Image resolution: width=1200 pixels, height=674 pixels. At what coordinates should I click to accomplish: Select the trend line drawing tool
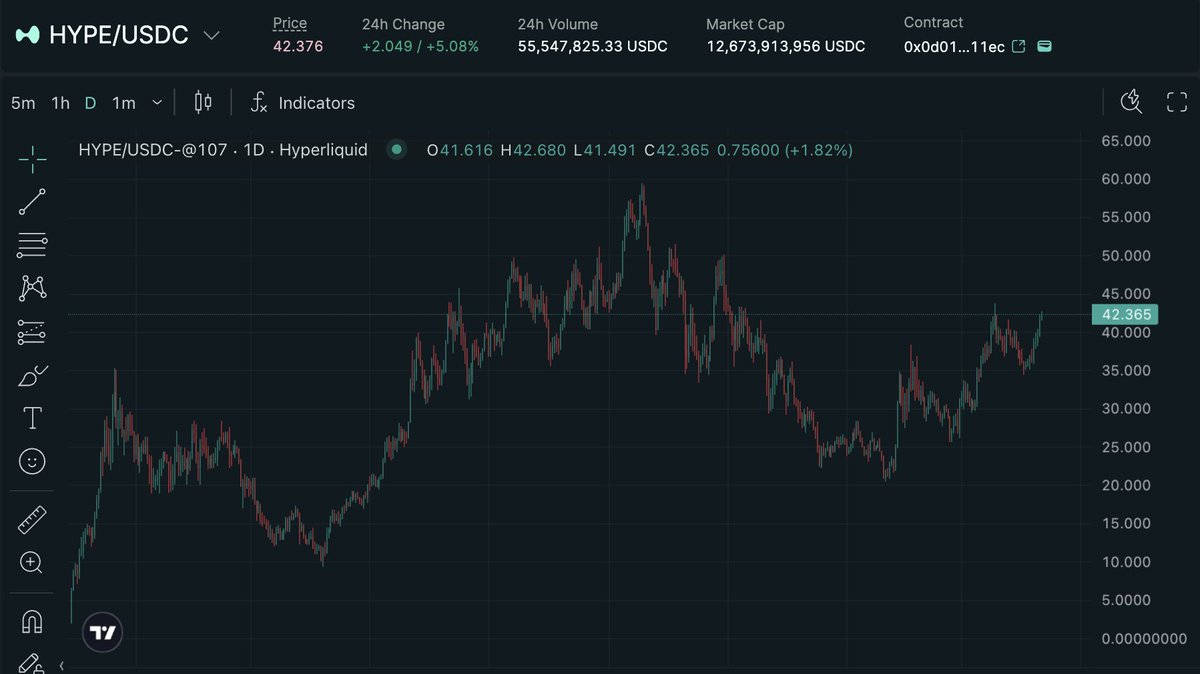(32, 201)
